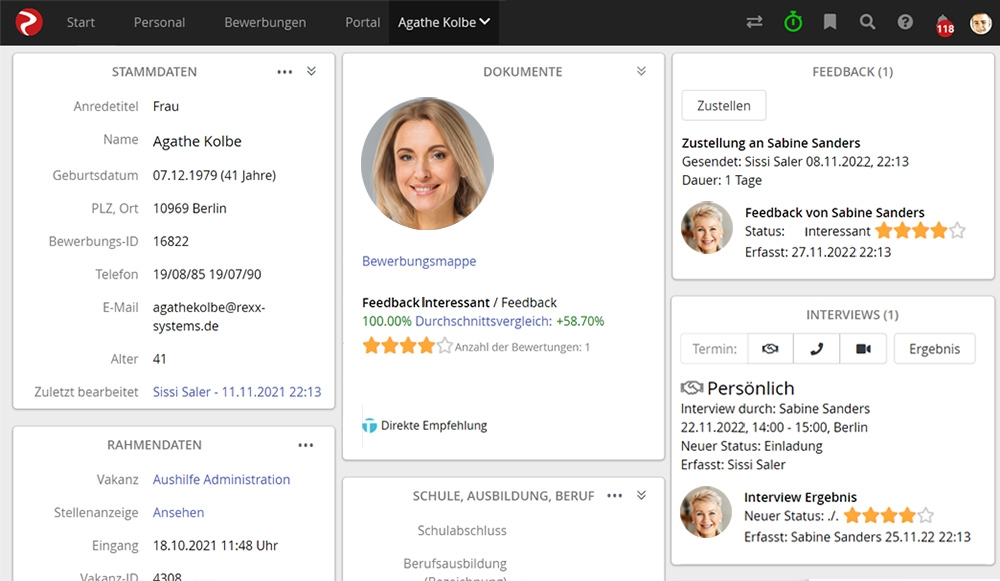
Task: Open Rahmendaten three-dot options menu
Action: point(305,445)
